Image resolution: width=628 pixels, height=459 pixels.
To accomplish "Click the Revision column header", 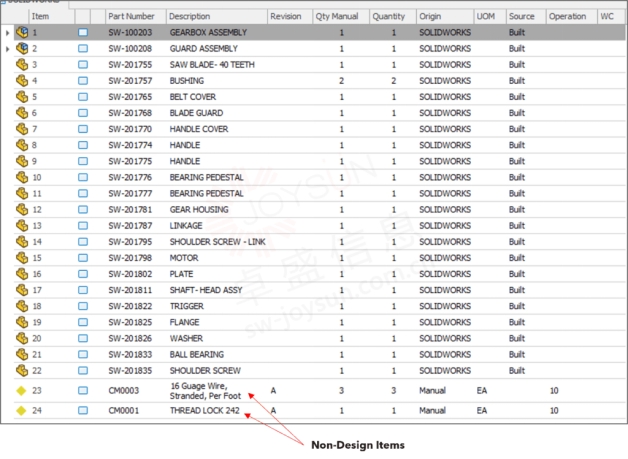I will (x=290, y=16).
